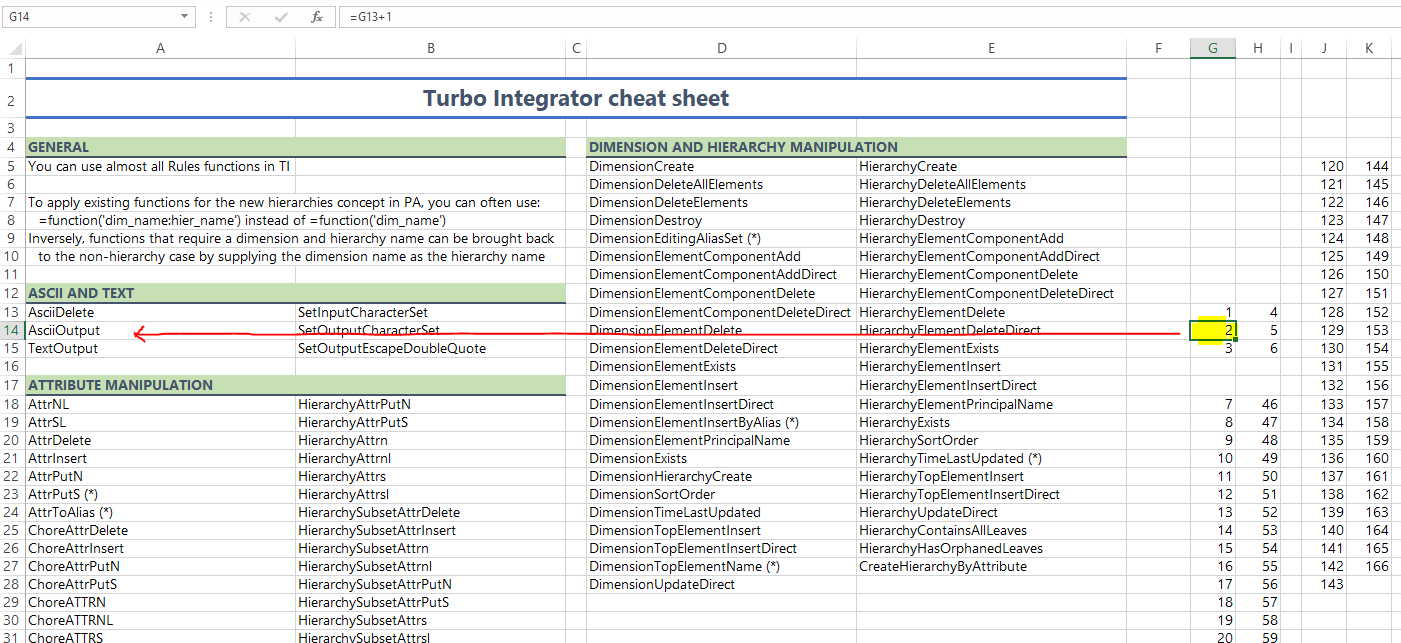This screenshot has height=643, width=1401.
Task: Click the cell containing 120
Action: pos(1324,166)
